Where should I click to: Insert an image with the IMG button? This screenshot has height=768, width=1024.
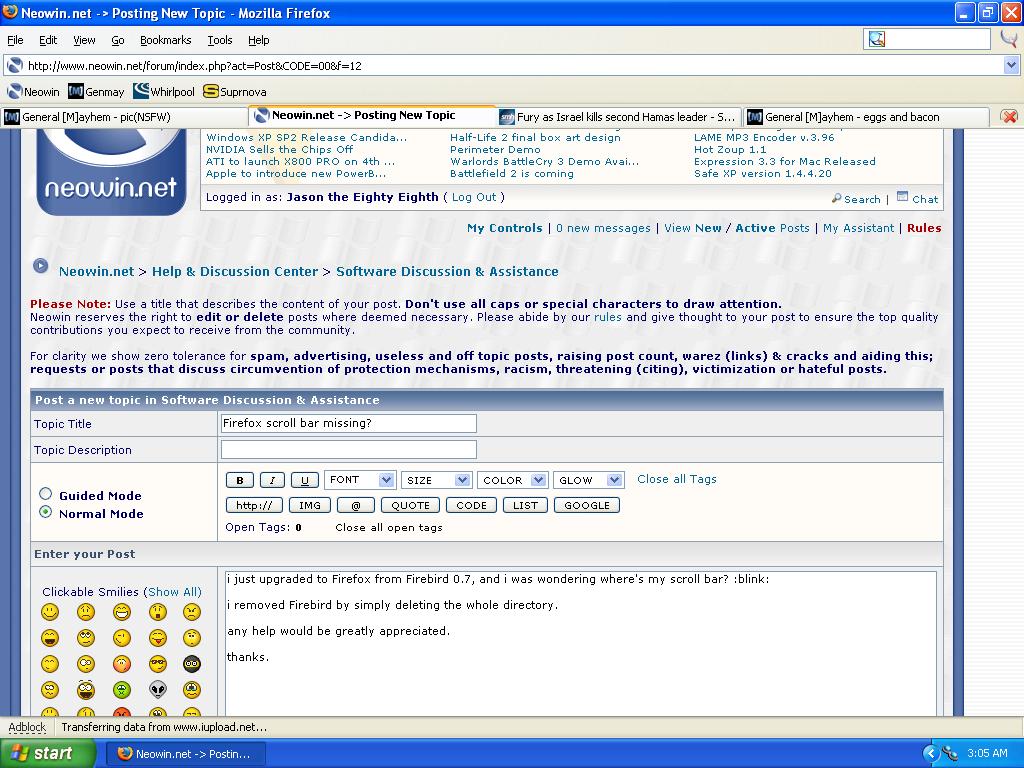310,505
